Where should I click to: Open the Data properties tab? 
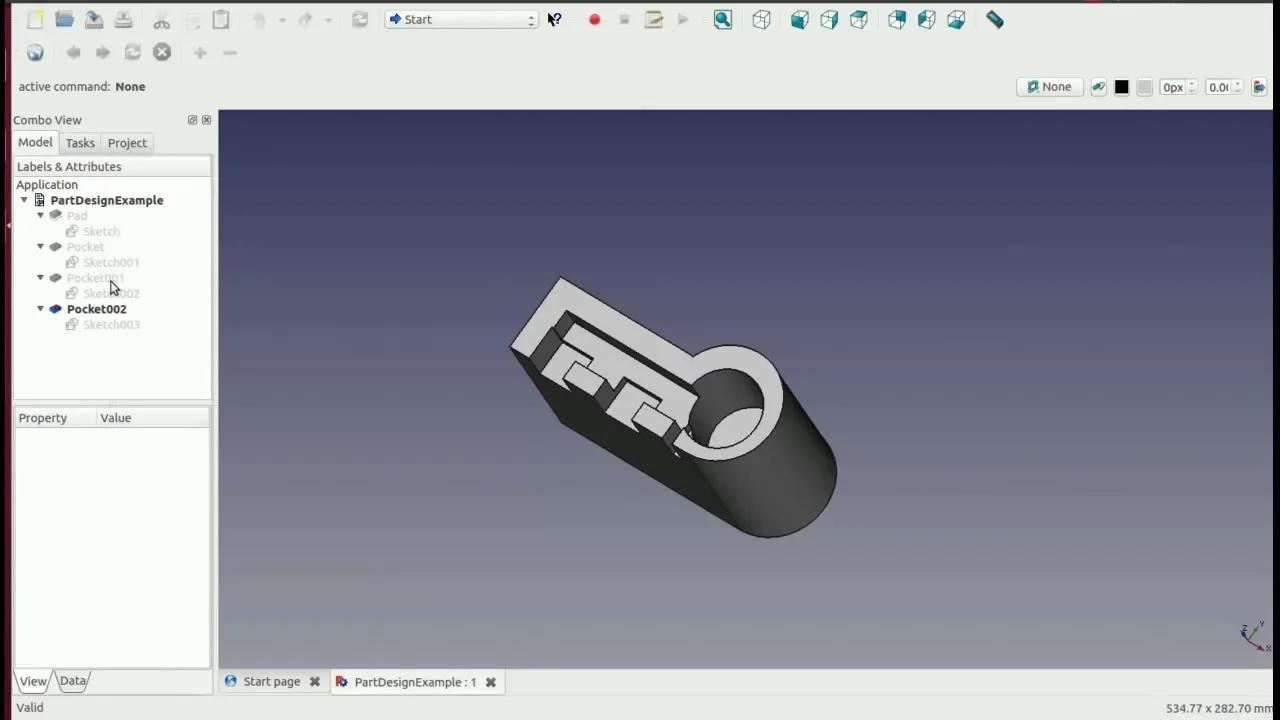[72, 681]
